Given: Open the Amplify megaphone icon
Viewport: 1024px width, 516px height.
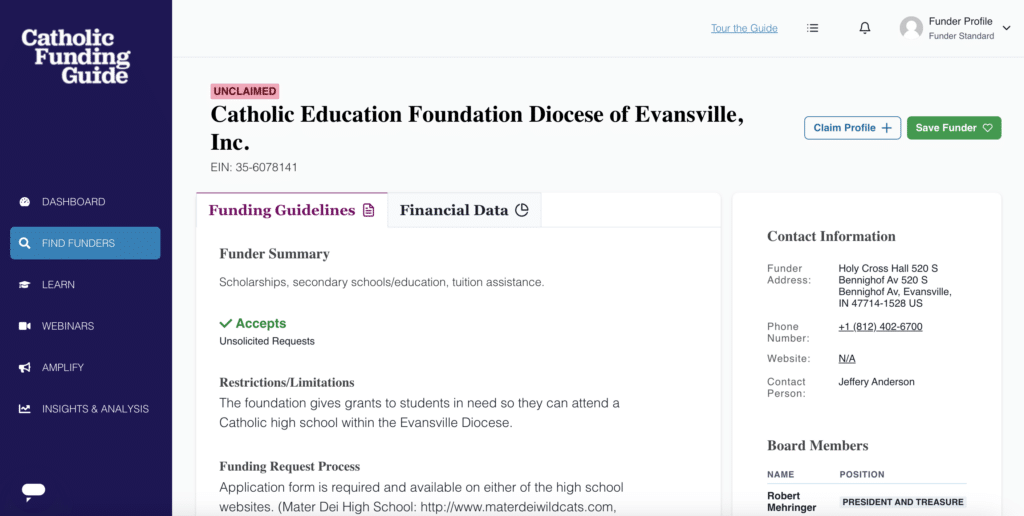Looking at the screenshot, I should 25,368.
